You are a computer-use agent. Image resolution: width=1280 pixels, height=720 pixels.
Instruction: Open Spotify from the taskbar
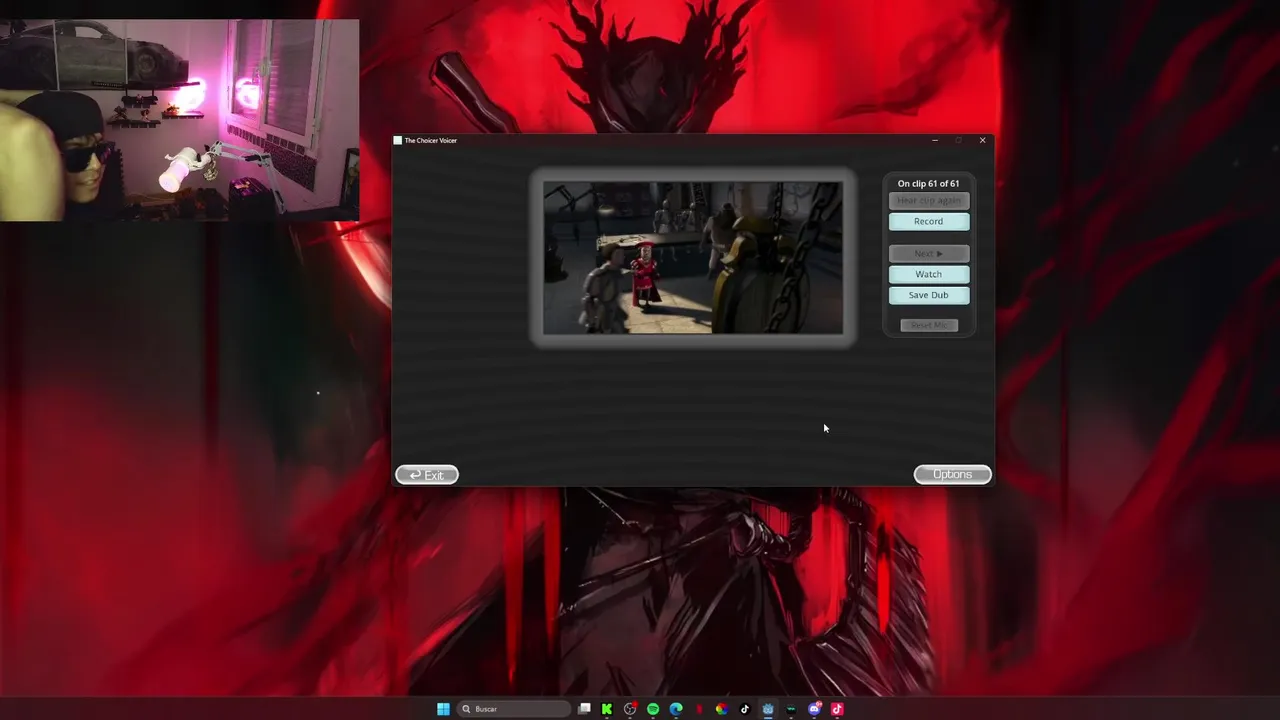tap(653, 709)
